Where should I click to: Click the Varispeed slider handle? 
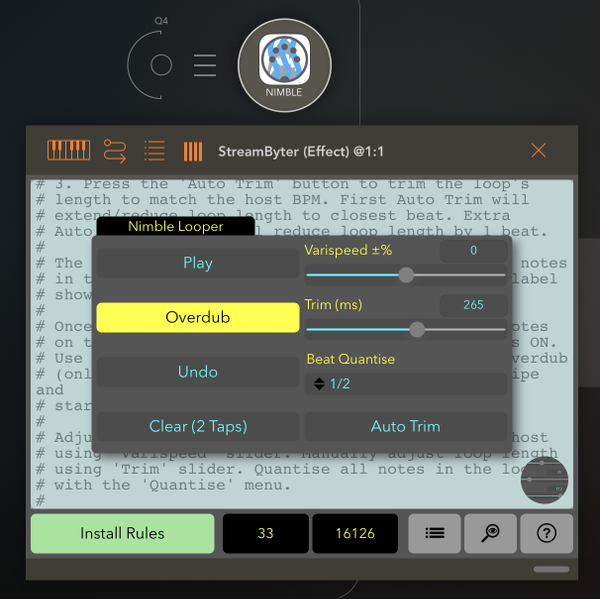[x=406, y=275]
